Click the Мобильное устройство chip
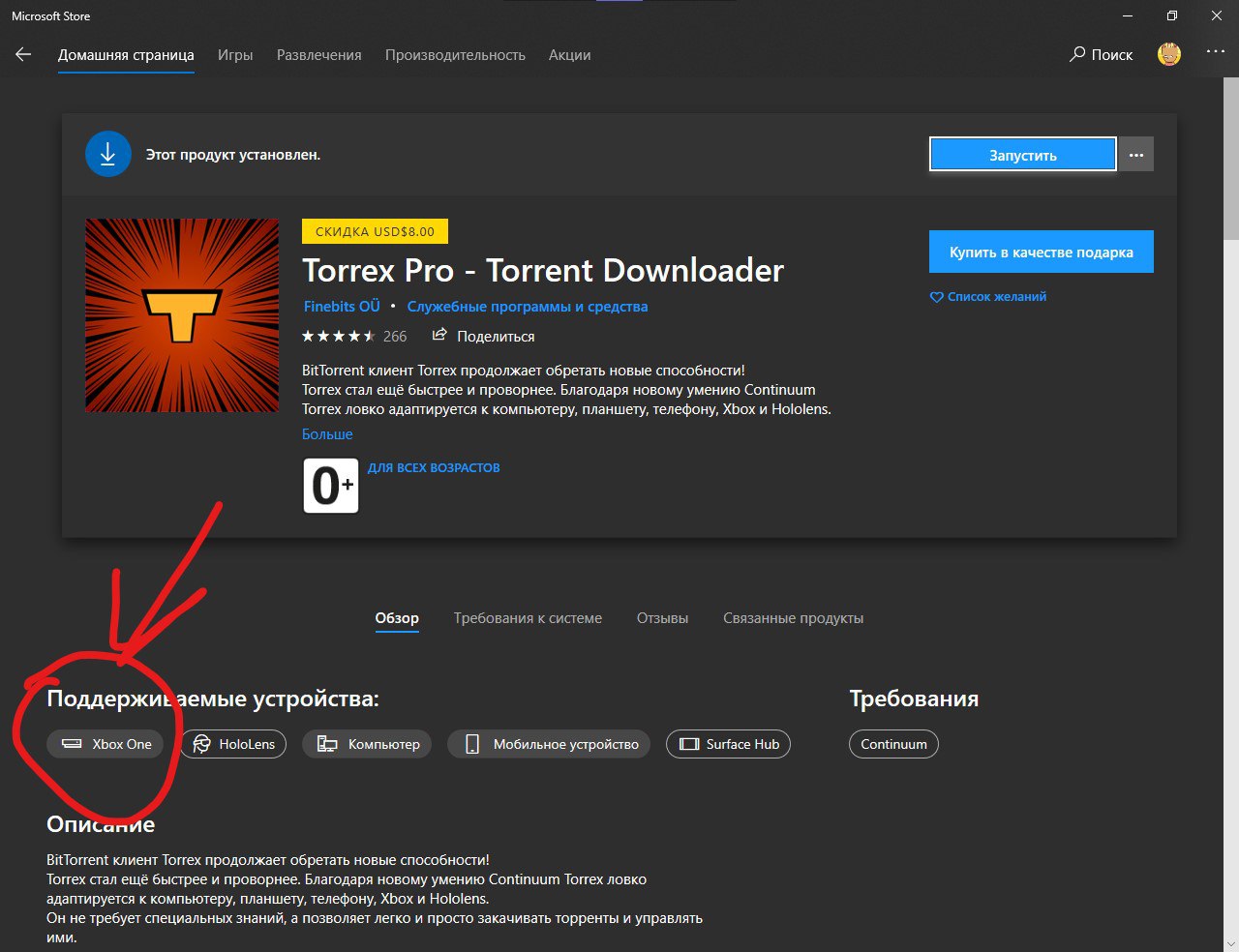 click(x=548, y=744)
